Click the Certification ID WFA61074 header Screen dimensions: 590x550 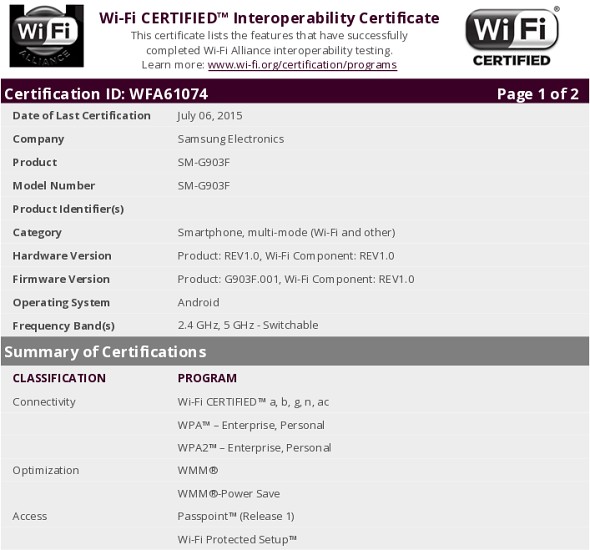point(106,94)
